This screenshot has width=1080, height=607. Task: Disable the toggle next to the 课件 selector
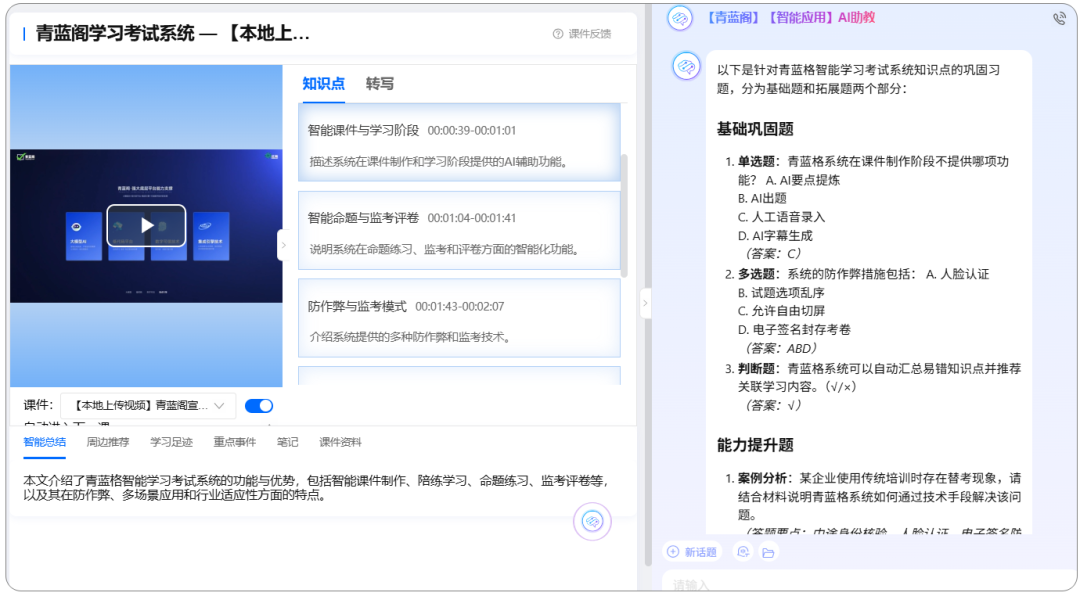258,405
